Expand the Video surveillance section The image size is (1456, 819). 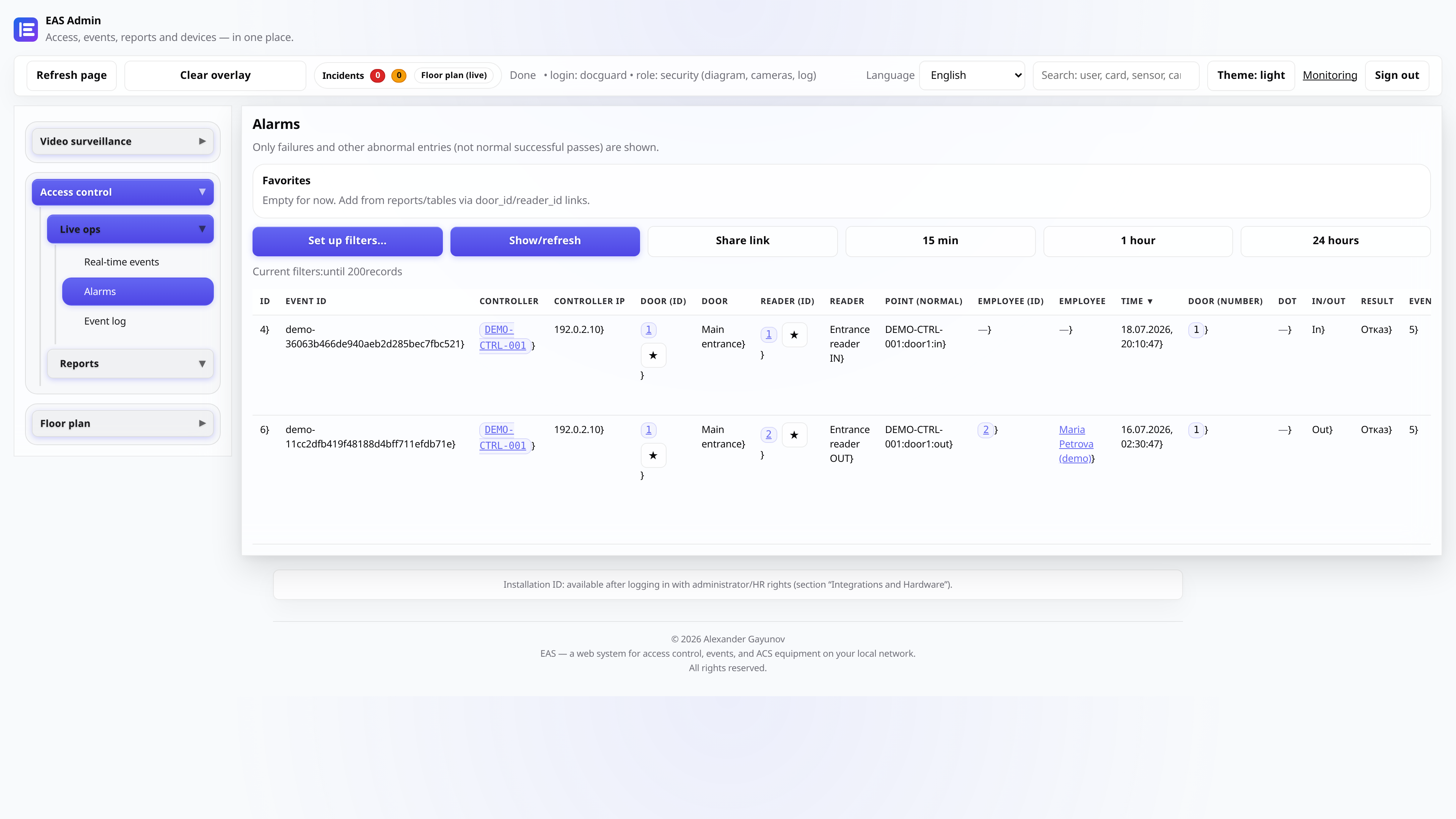click(x=122, y=141)
